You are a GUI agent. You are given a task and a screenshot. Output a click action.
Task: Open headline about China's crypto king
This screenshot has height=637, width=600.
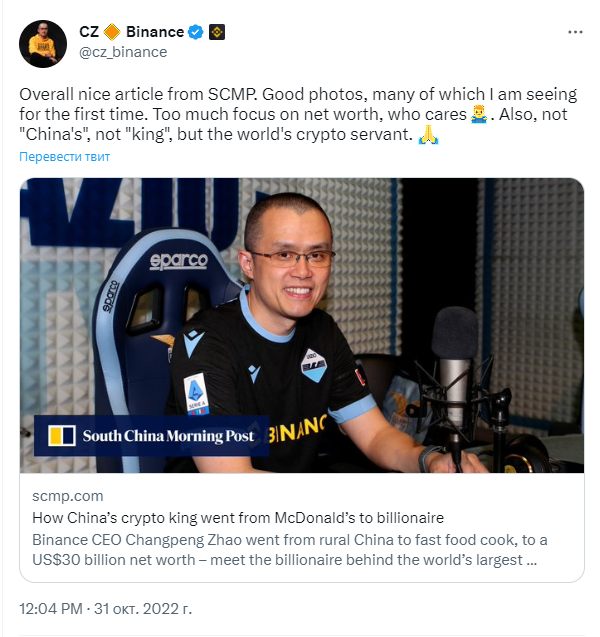pyautogui.click(x=238, y=518)
